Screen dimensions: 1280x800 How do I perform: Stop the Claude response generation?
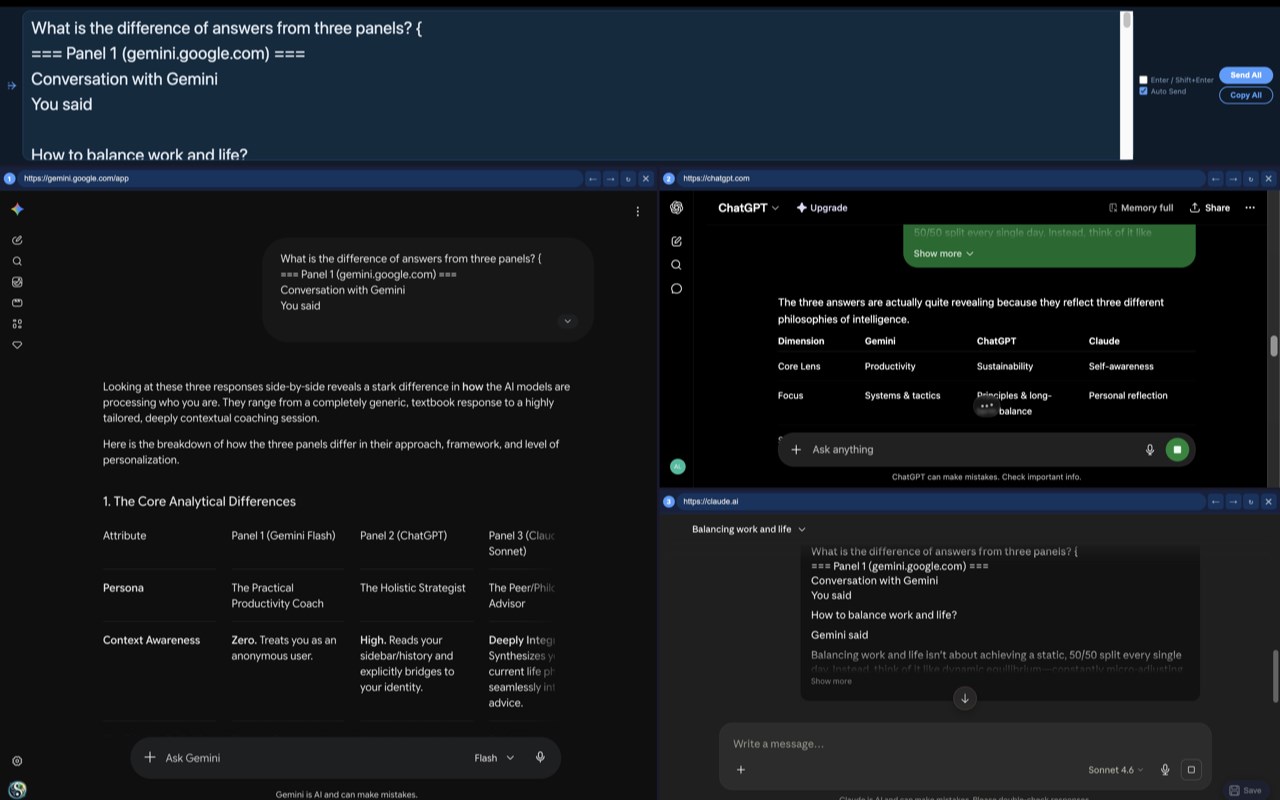[1191, 770]
